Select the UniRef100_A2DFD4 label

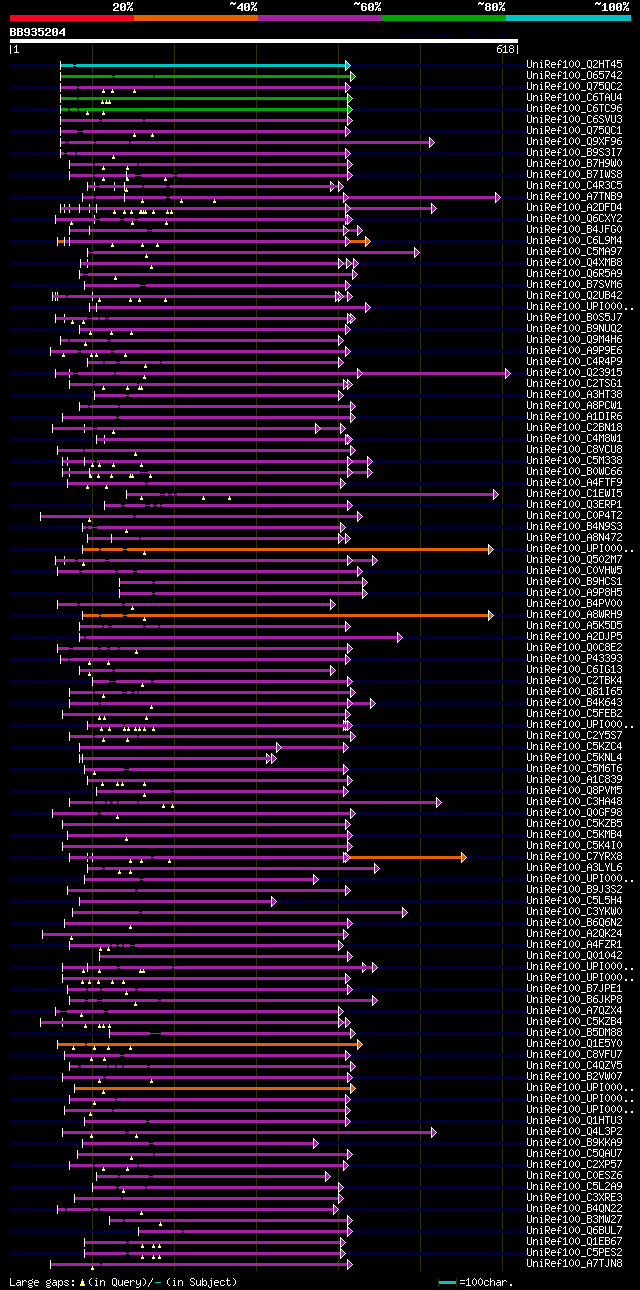click(x=574, y=208)
